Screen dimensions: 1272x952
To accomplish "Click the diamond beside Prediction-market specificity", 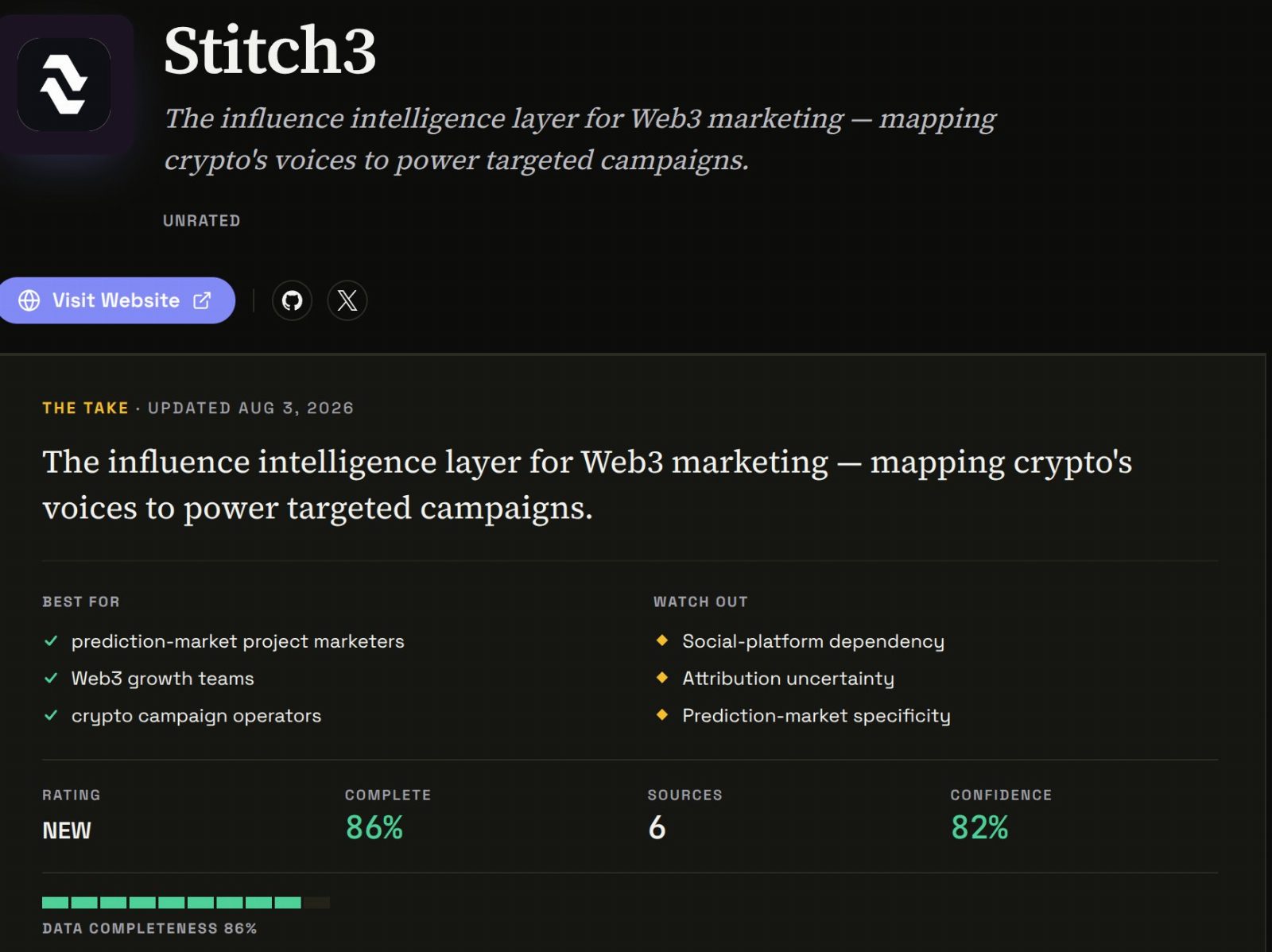I will click(662, 714).
